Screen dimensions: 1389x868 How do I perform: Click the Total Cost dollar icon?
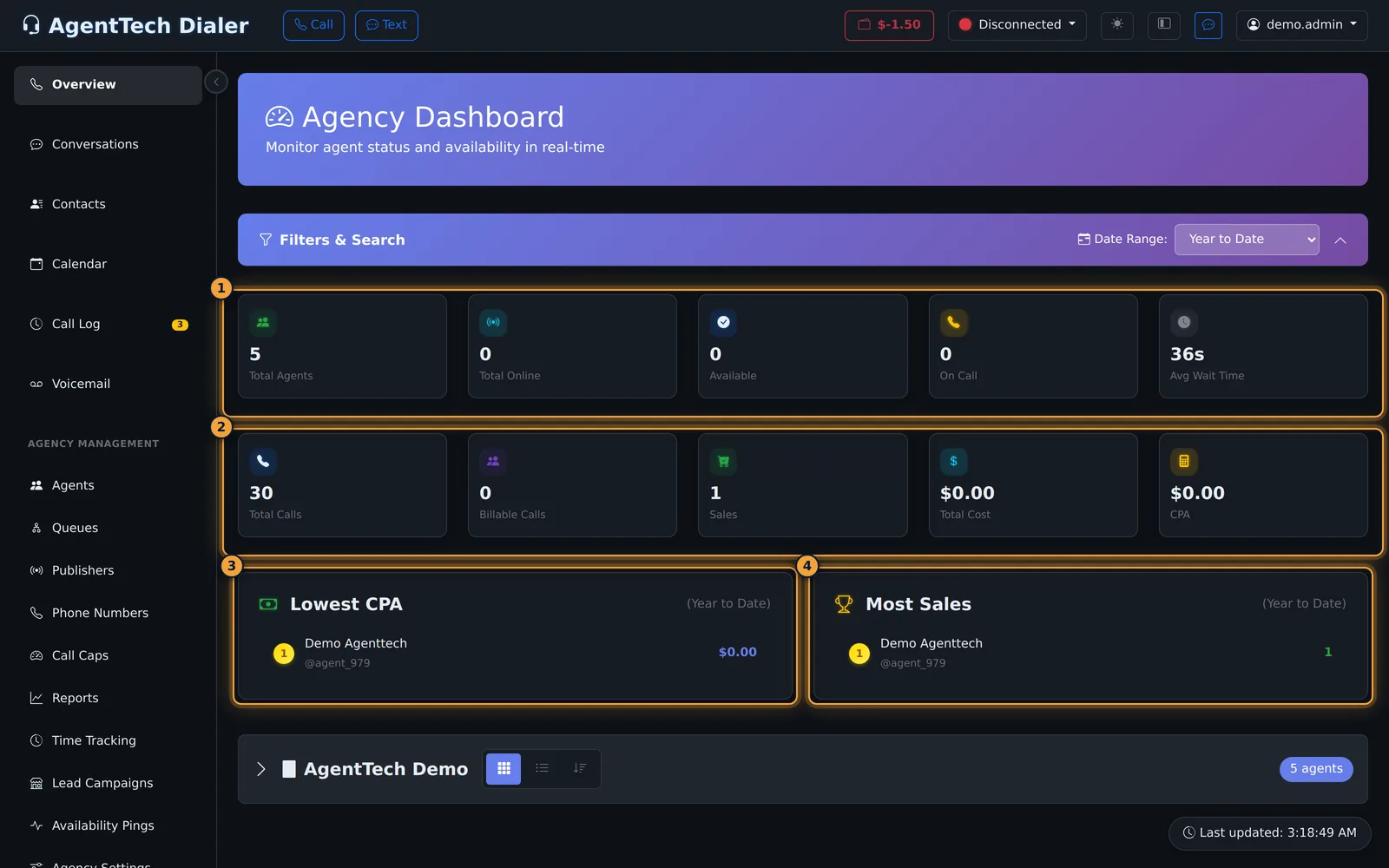click(953, 461)
